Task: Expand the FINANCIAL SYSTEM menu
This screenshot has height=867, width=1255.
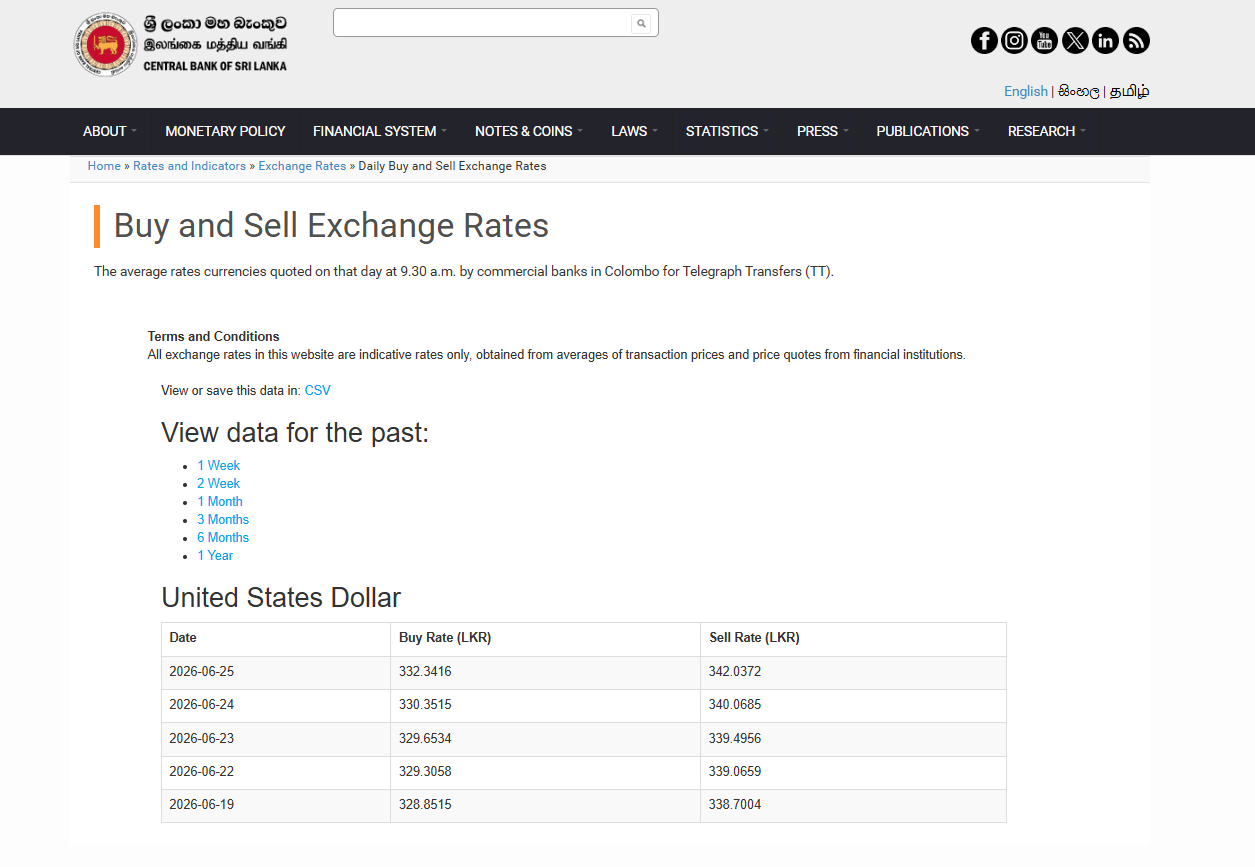Action: 380,131
